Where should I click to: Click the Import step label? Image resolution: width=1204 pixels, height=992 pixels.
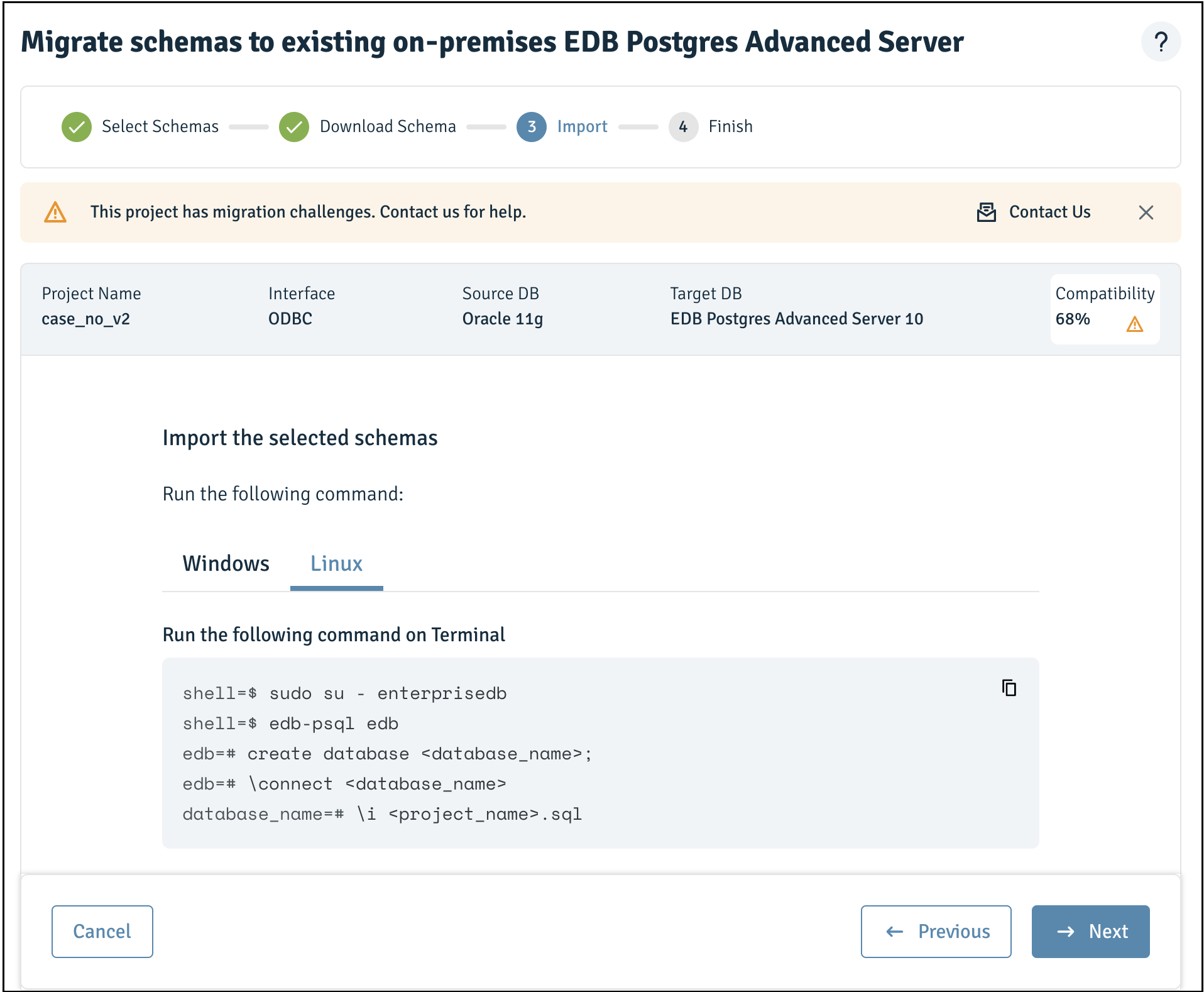click(582, 127)
